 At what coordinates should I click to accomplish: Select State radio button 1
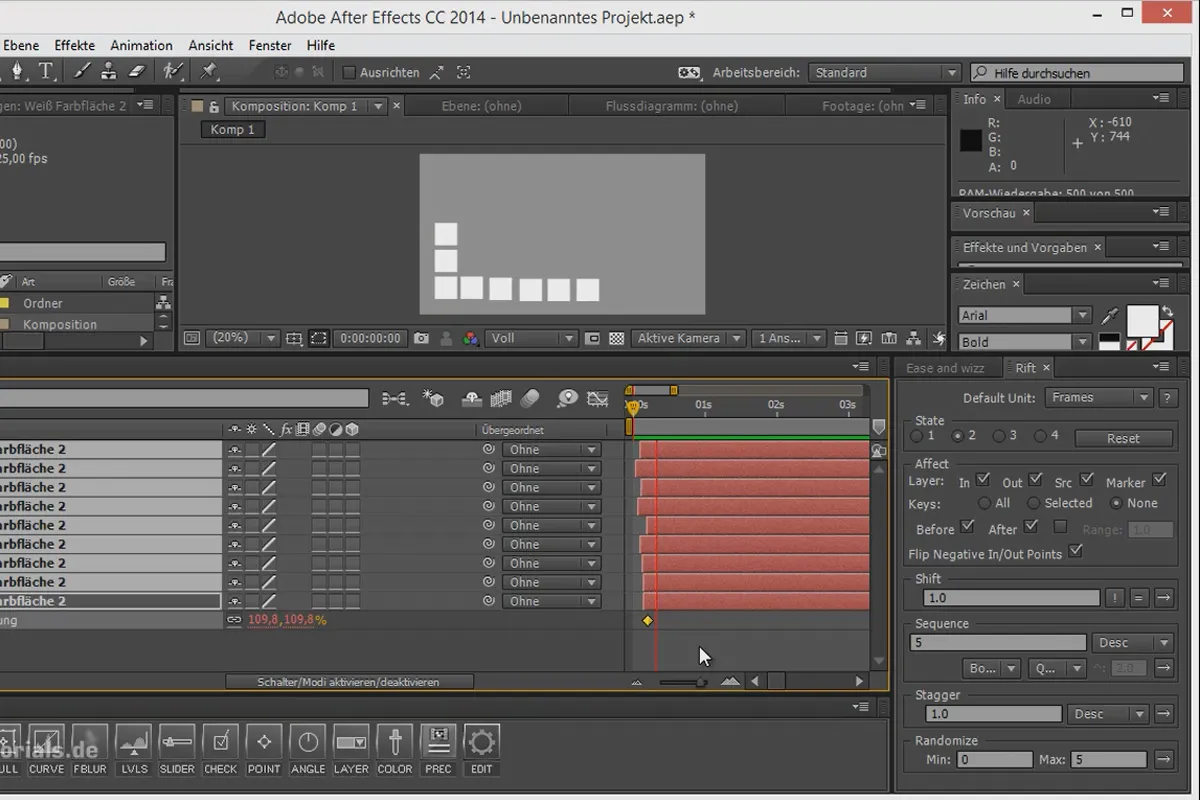[916, 436]
